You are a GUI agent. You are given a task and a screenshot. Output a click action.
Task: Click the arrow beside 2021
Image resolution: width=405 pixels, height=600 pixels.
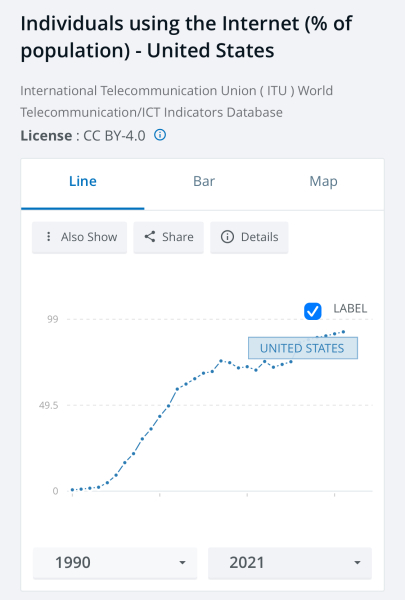(357, 562)
